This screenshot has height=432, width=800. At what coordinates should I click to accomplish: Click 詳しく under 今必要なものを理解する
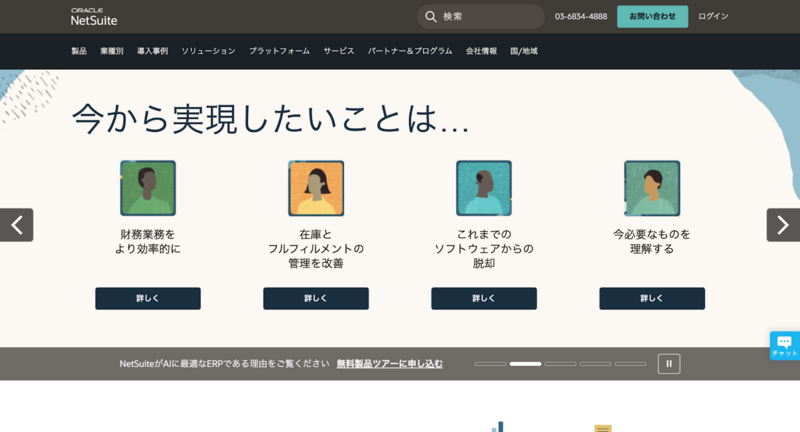[652, 298]
